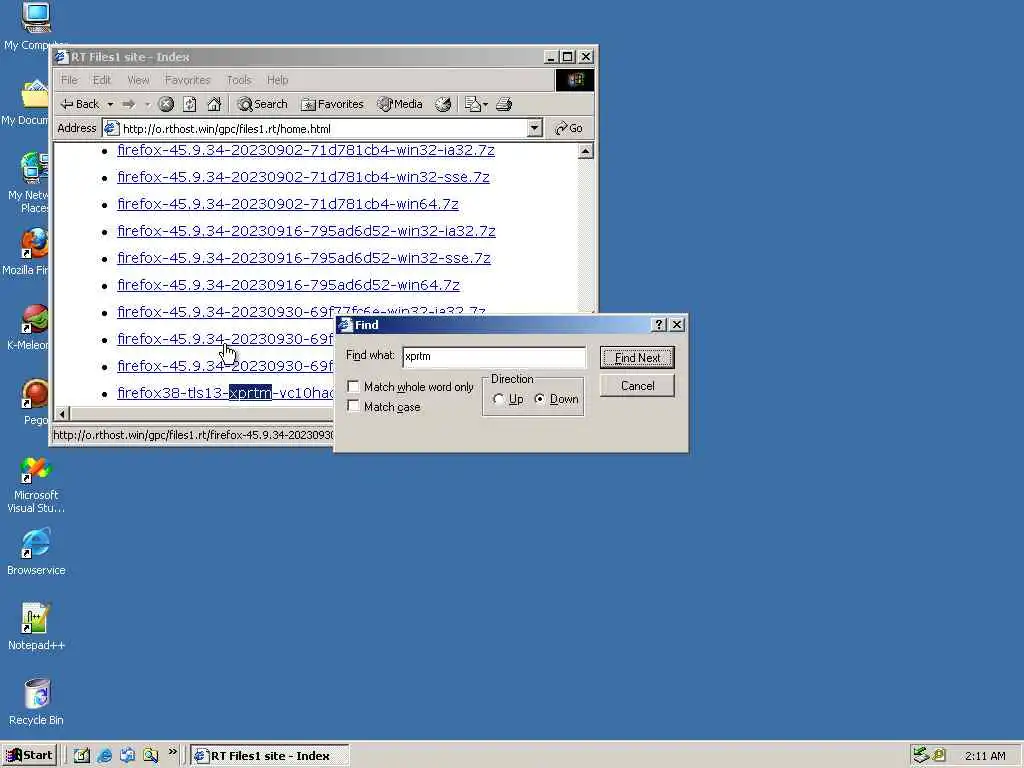
Task: Open the Favorites pane toolbar button
Action: pos(332,104)
